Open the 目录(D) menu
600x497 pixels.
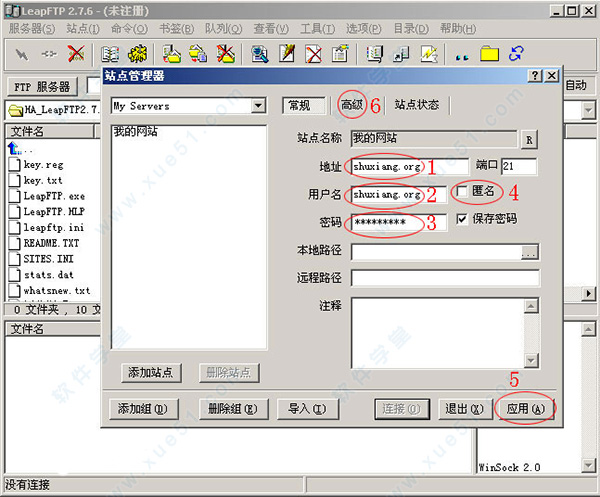coord(411,29)
